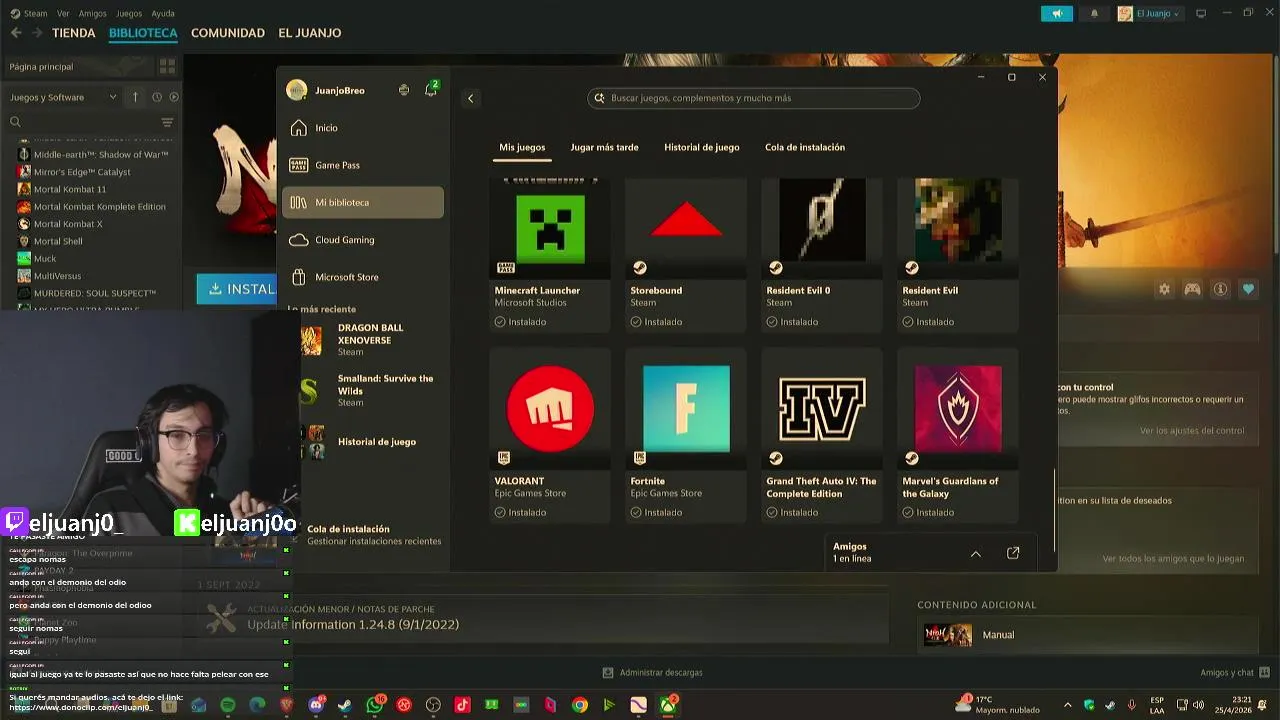1280x720 pixels.
Task: Expand the Amigos panel chevron
Action: (x=976, y=553)
